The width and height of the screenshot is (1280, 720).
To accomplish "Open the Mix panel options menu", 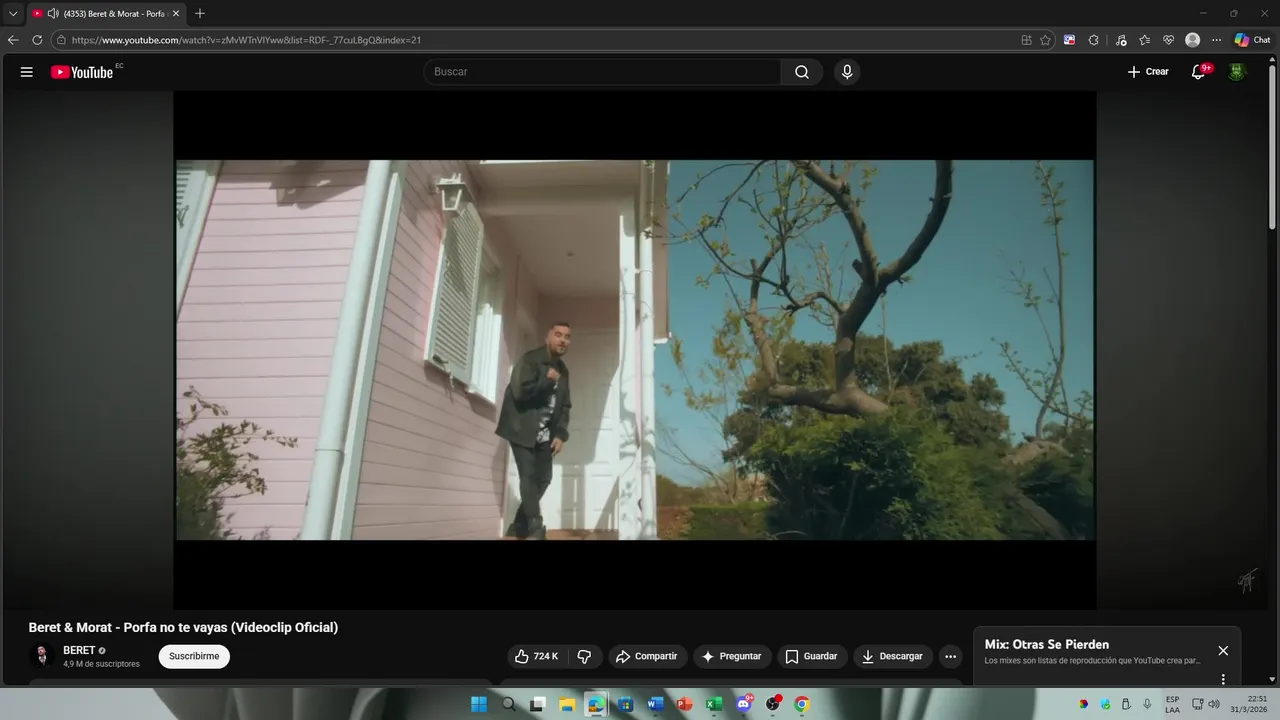I will (x=1222, y=679).
